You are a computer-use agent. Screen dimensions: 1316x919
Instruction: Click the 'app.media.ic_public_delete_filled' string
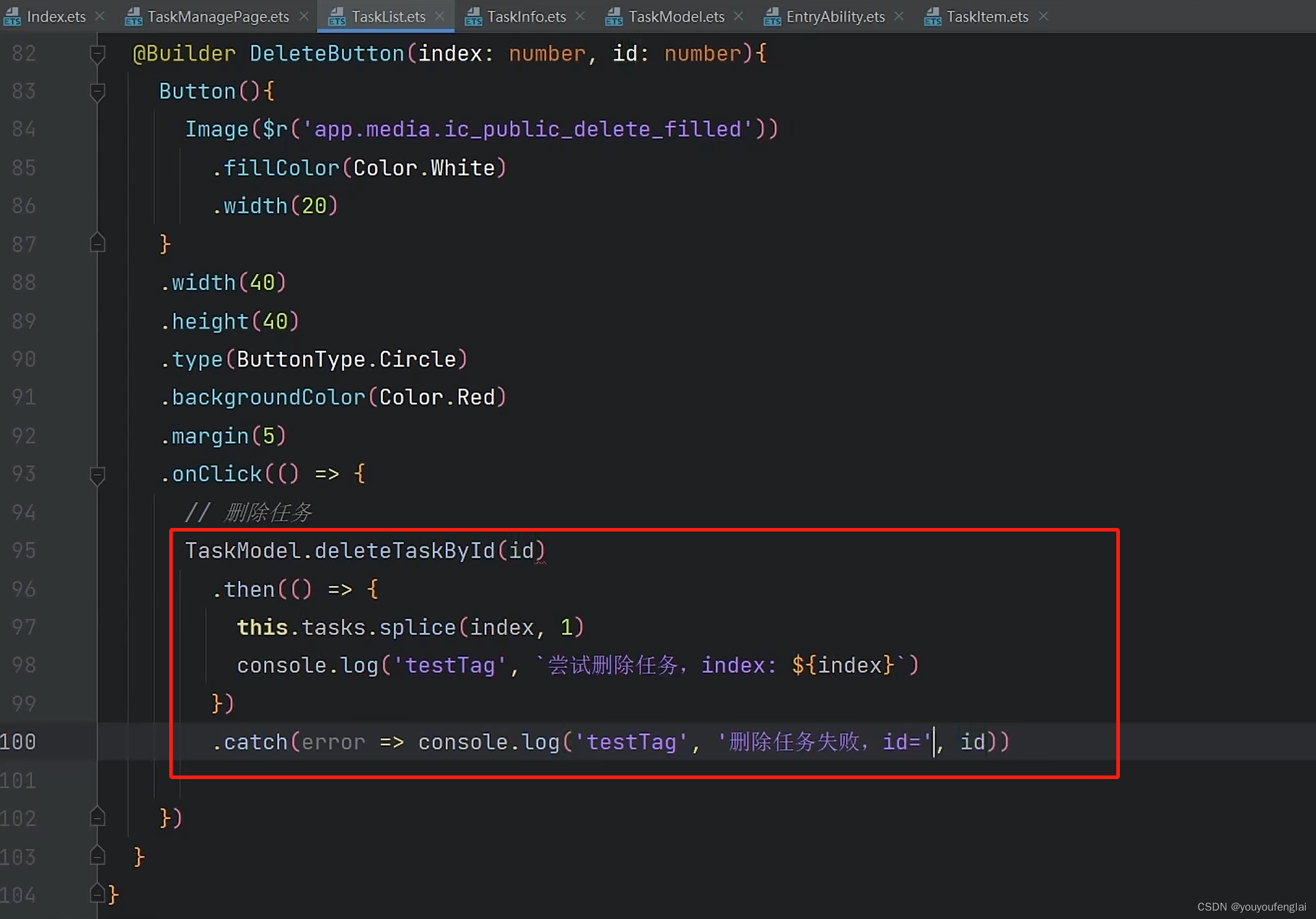tap(528, 129)
